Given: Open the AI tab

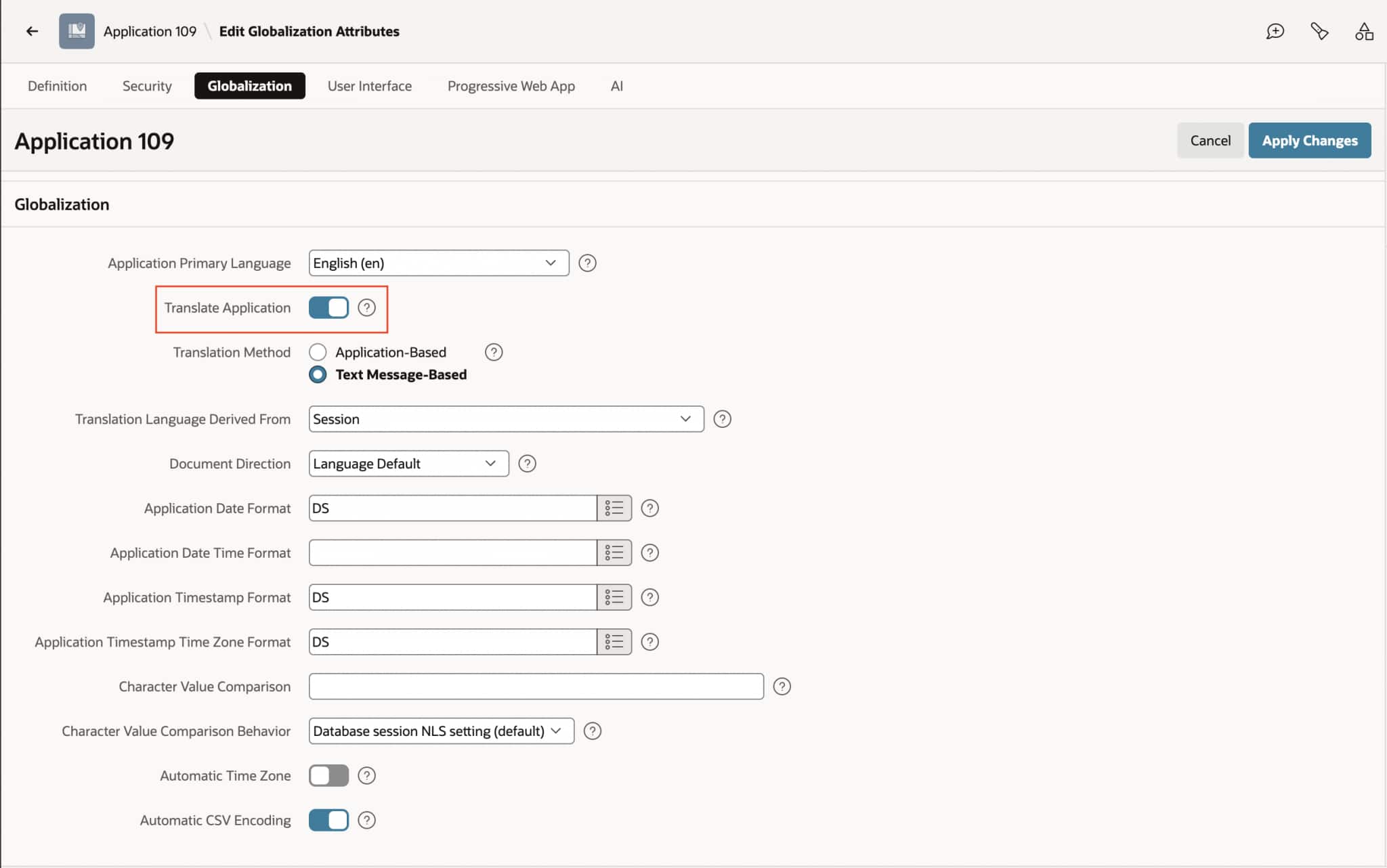Looking at the screenshot, I should pyautogui.click(x=616, y=86).
